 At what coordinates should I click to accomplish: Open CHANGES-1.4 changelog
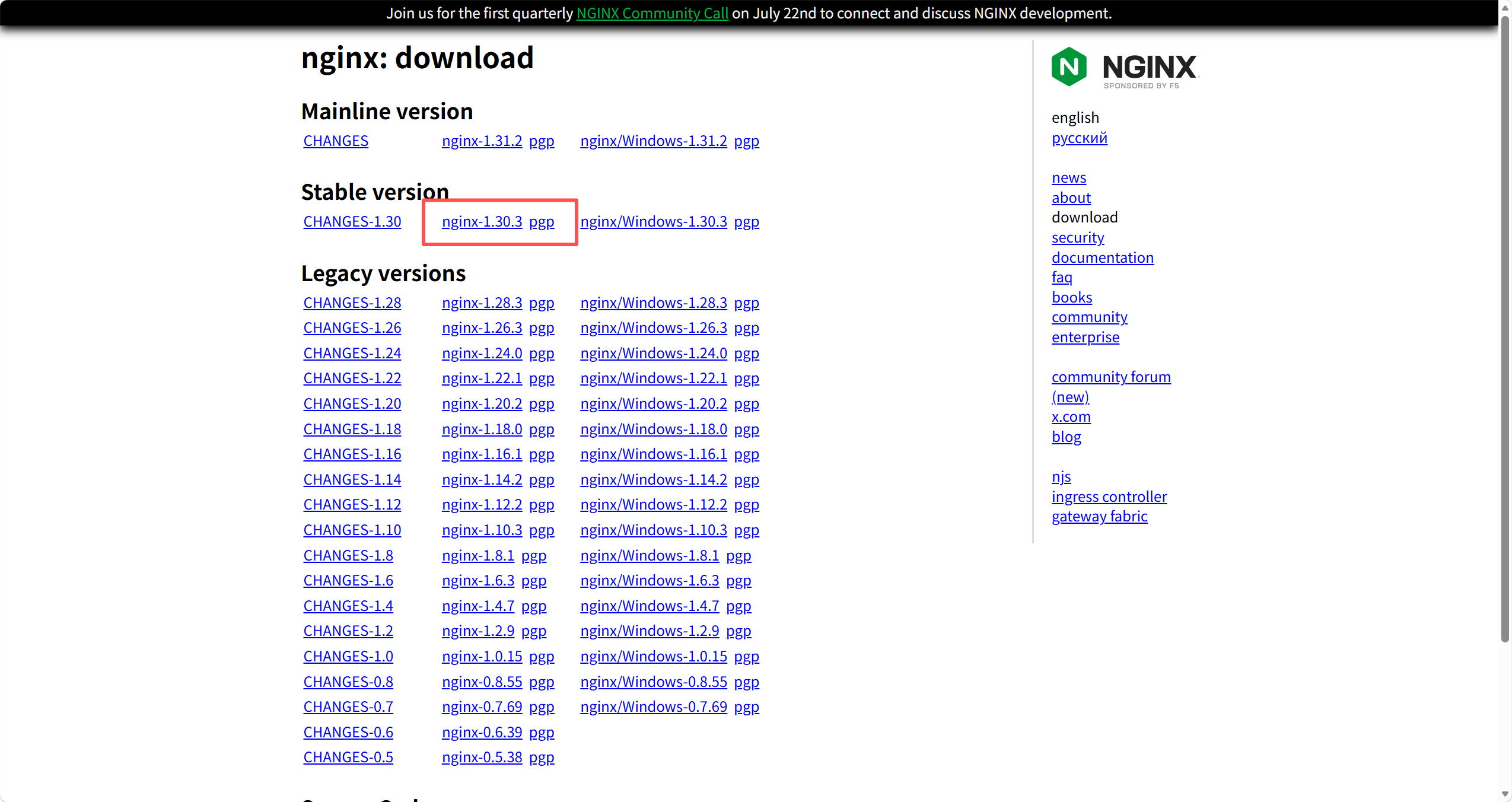pyautogui.click(x=348, y=606)
